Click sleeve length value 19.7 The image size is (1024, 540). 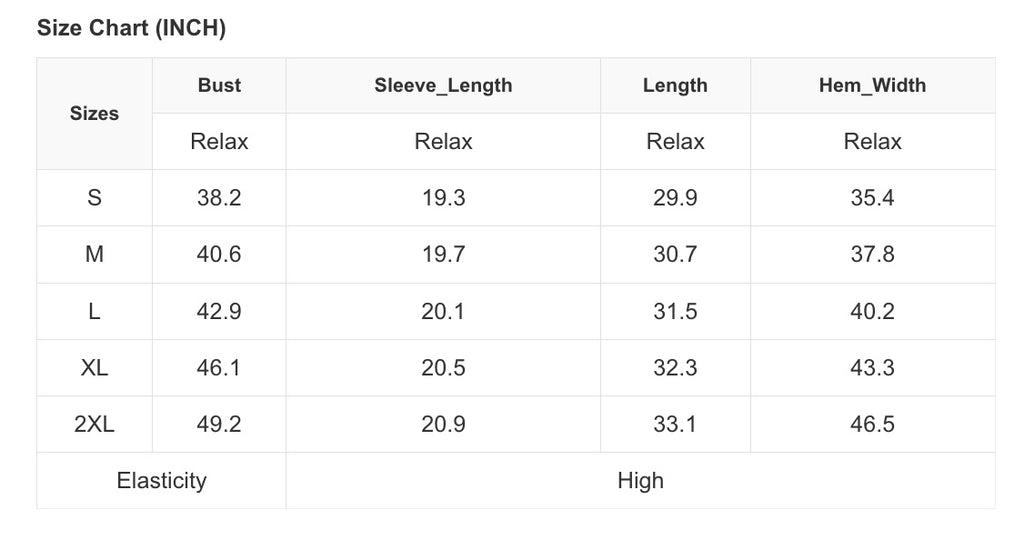pyautogui.click(x=443, y=255)
